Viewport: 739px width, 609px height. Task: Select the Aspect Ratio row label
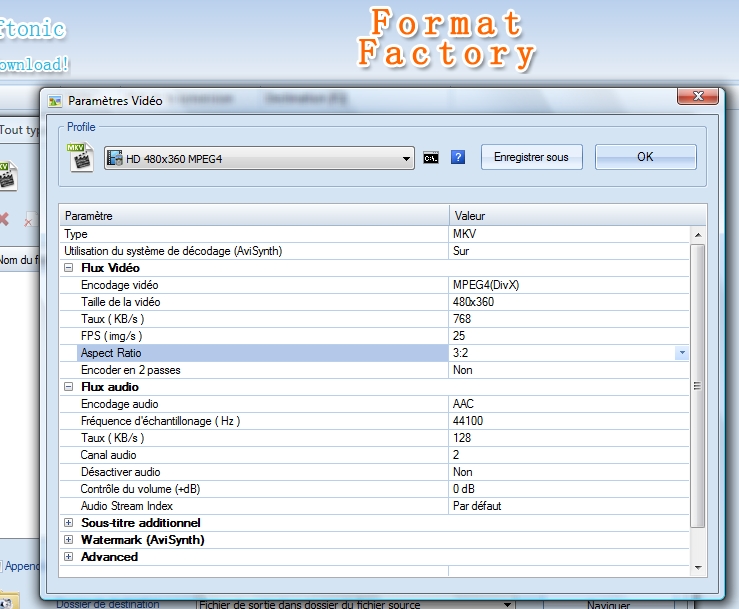[263, 353]
